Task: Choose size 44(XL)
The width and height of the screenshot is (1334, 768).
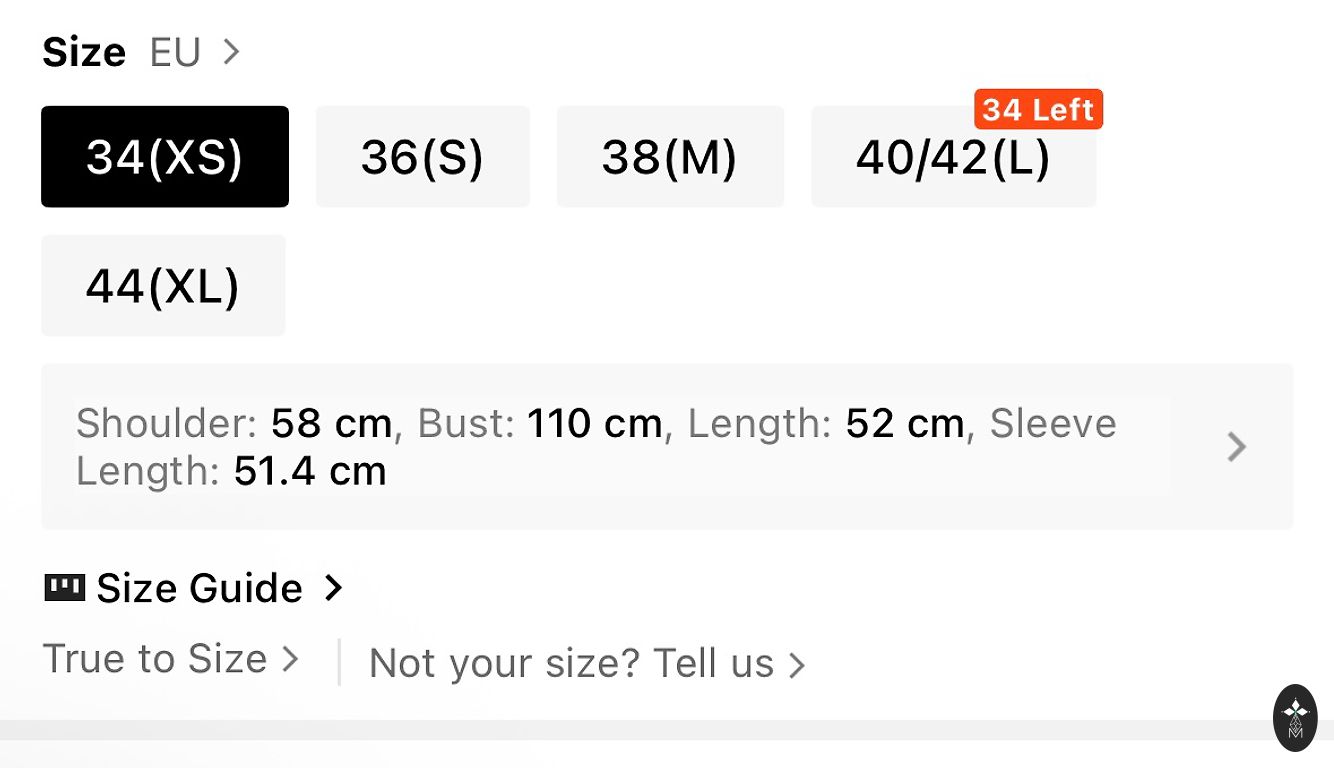Action: 163,286
